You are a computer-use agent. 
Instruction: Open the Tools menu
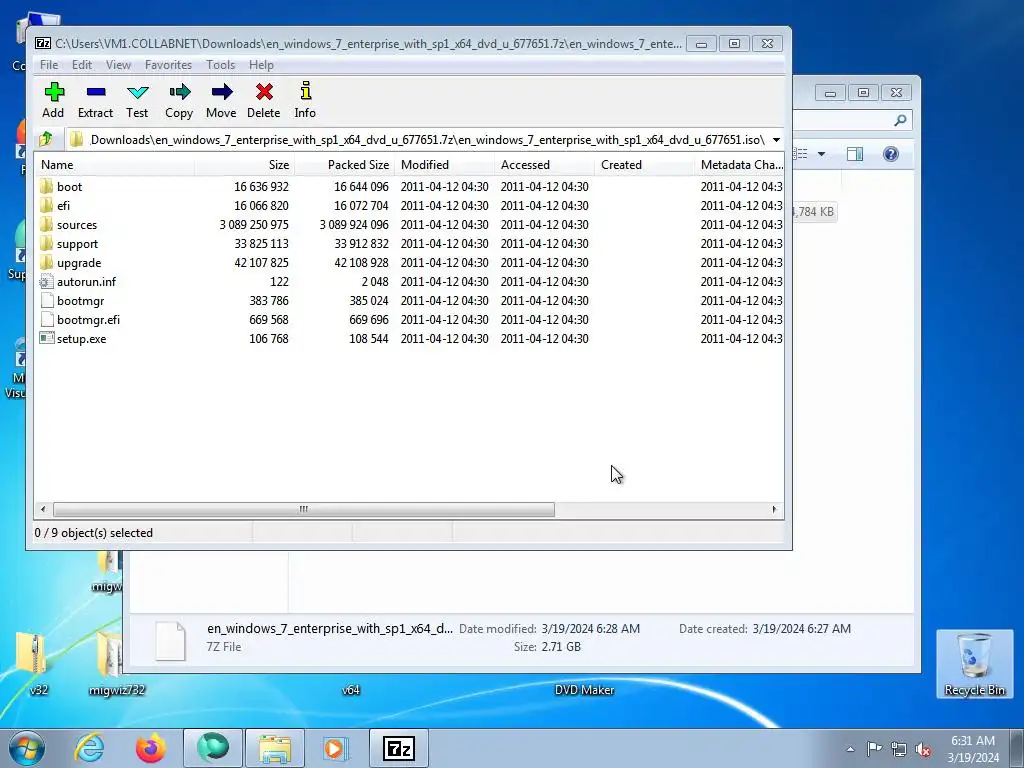pyautogui.click(x=220, y=65)
